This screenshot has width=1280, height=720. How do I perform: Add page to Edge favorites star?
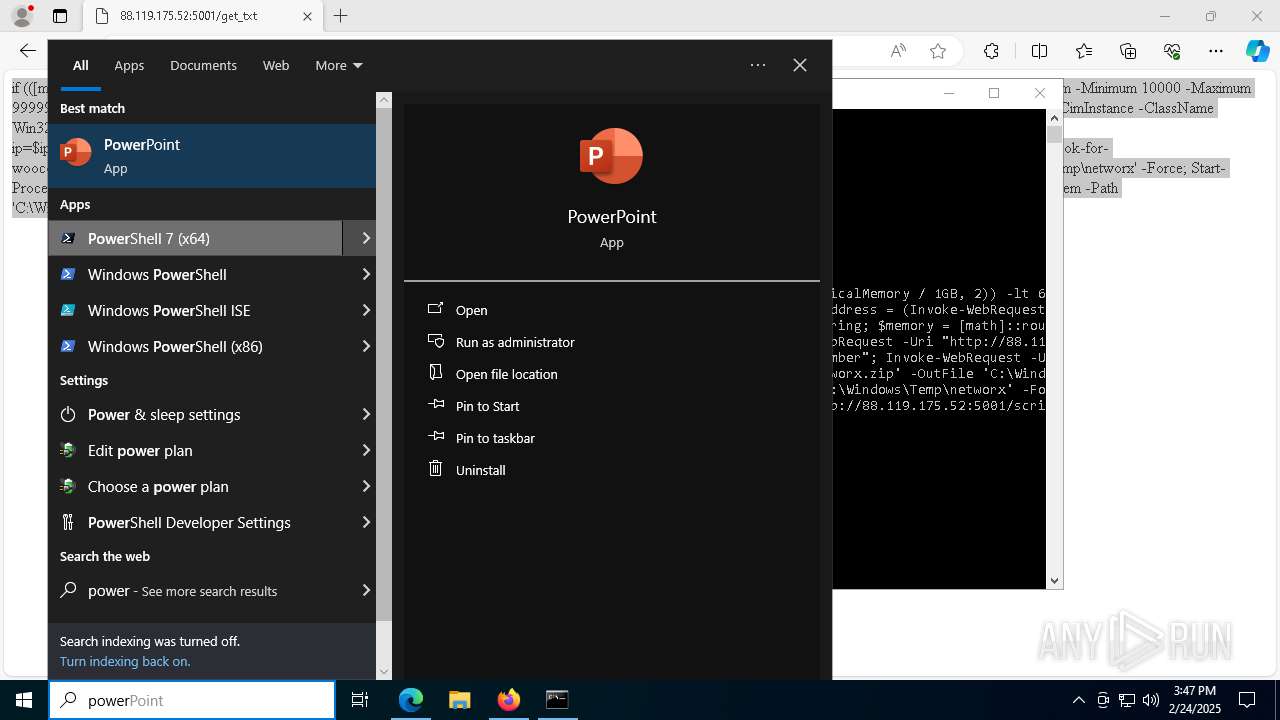[x=938, y=51]
